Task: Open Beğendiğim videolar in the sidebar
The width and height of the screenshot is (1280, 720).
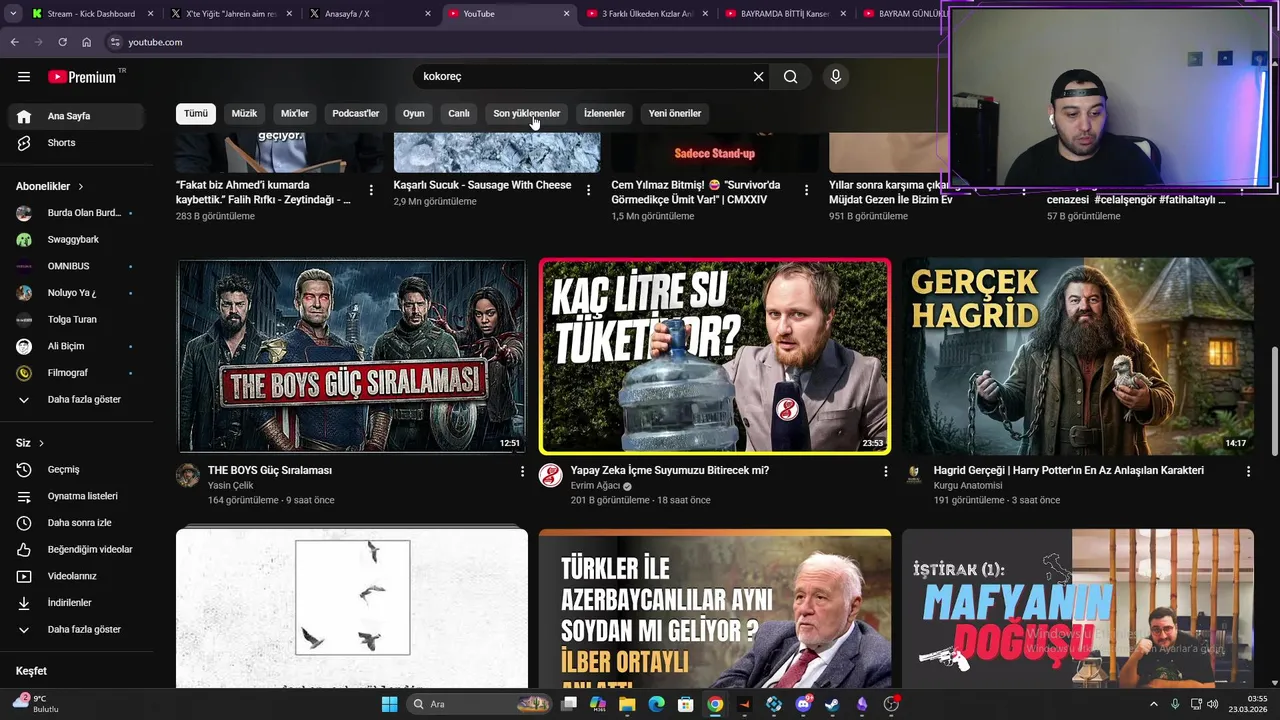Action: point(77,549)
